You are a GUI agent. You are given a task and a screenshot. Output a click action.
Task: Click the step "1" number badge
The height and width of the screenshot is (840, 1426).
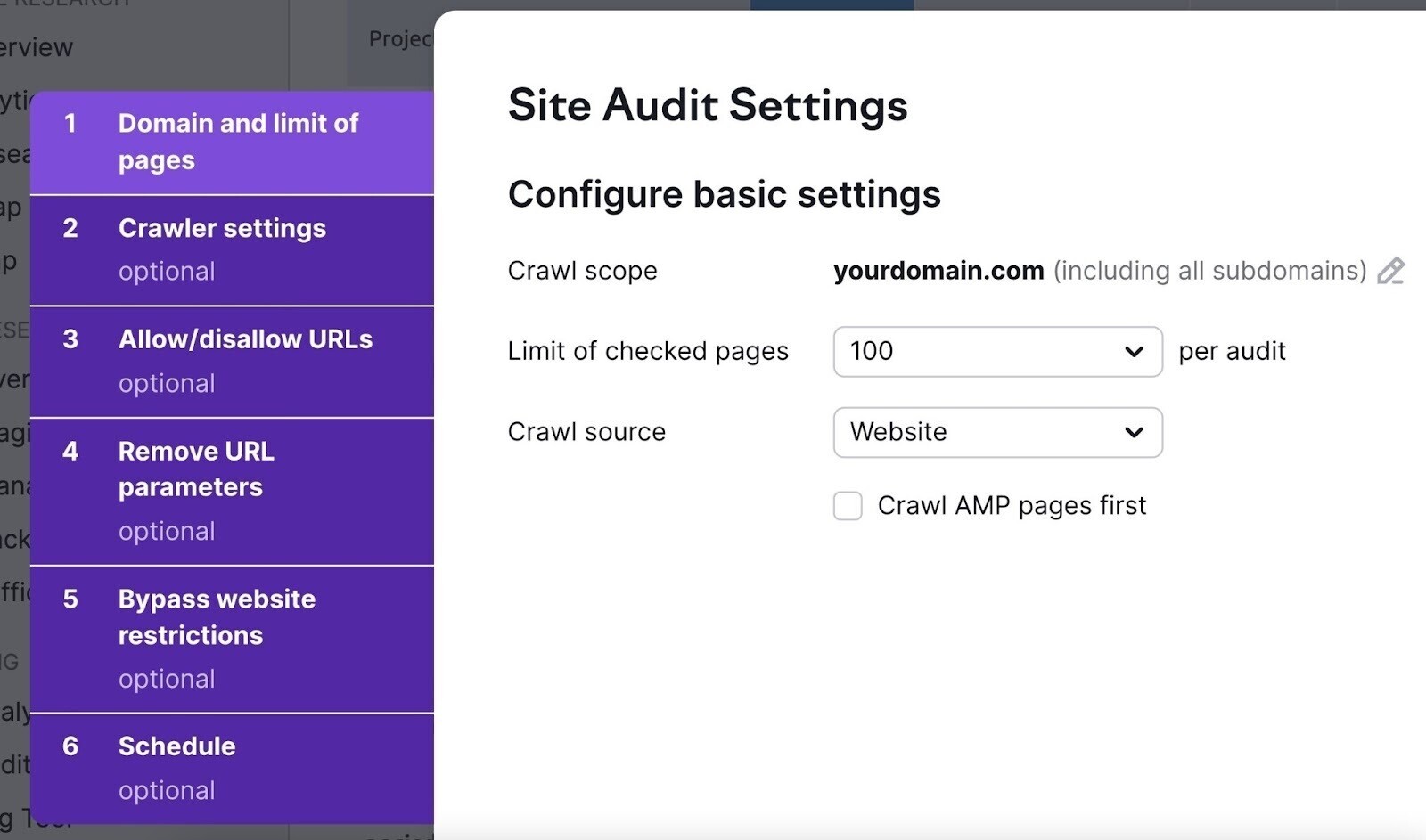click(x=70, y=125)
